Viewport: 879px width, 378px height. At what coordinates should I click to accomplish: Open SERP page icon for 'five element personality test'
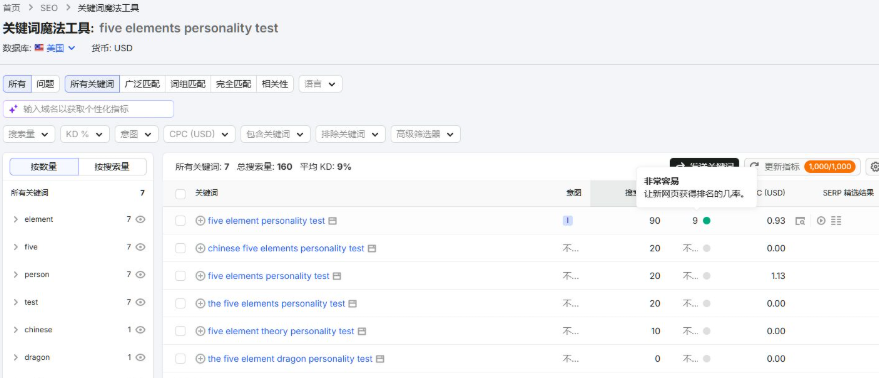coord(332,221)
